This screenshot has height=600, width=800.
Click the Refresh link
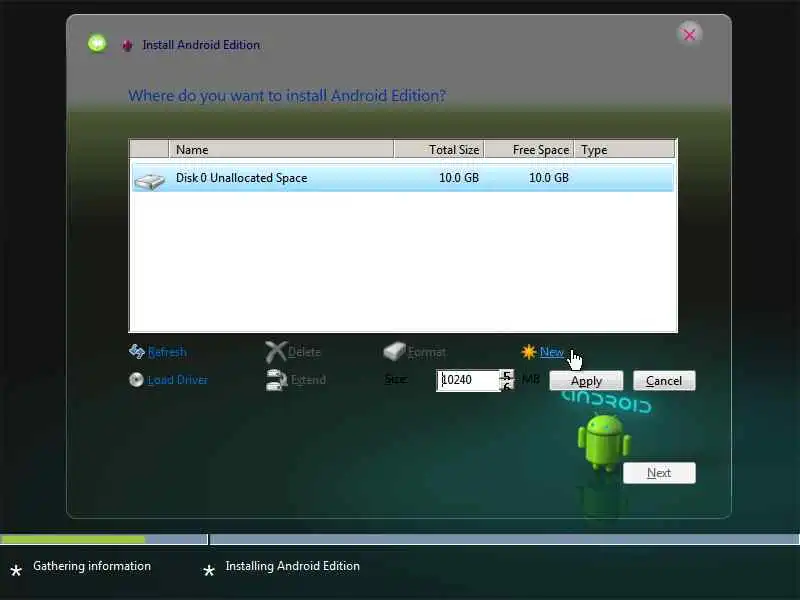(167, 352)
